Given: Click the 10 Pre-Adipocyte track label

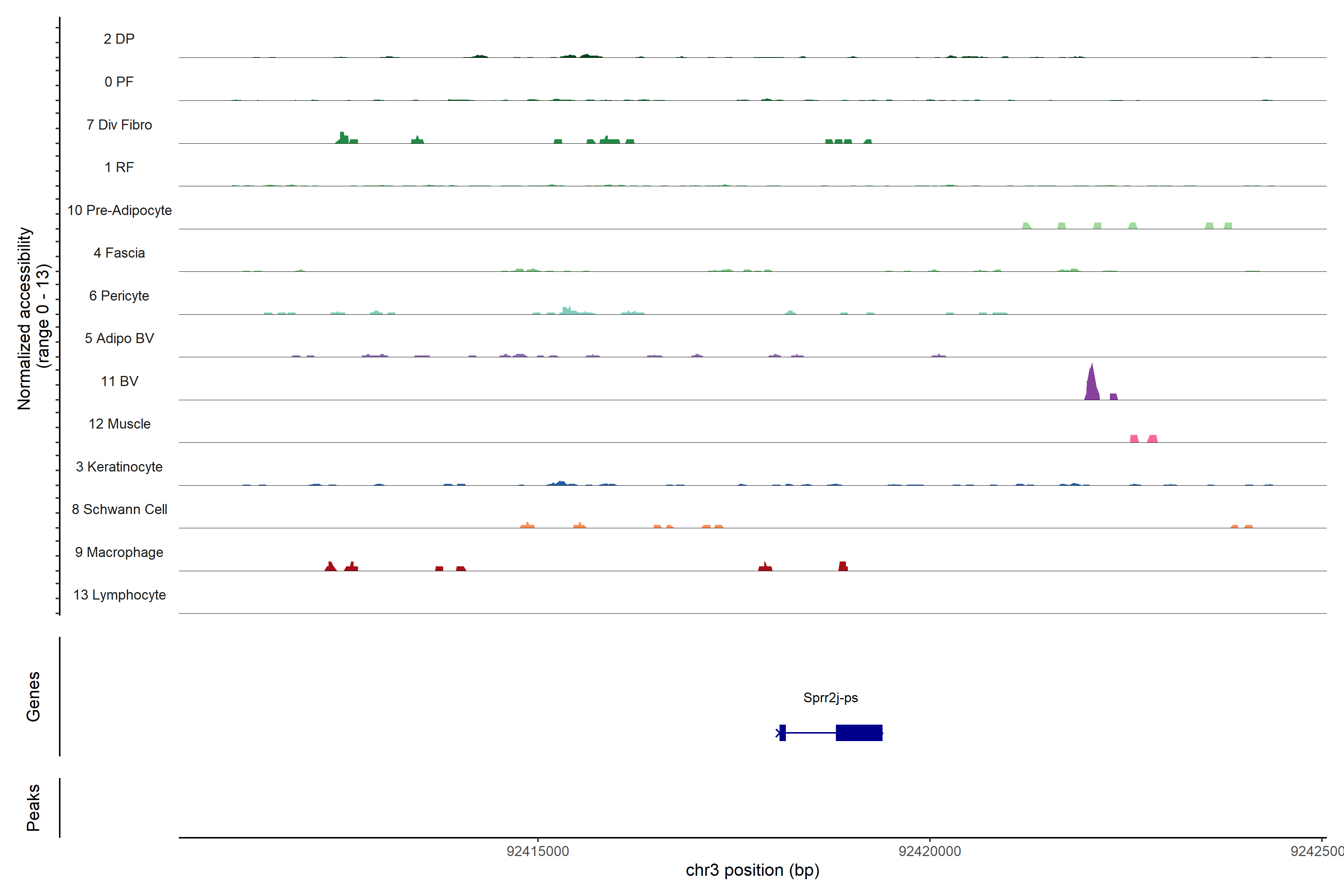Looking at the screenshot, I should [x=119, y=210].
